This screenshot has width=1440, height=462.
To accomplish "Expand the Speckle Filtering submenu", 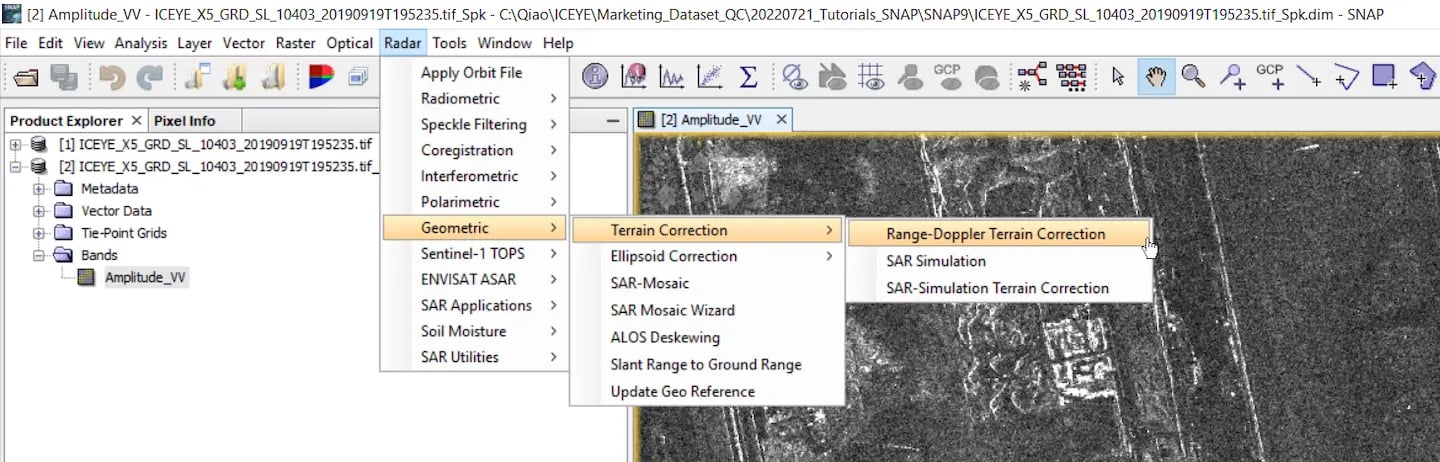I will [474, 124].
